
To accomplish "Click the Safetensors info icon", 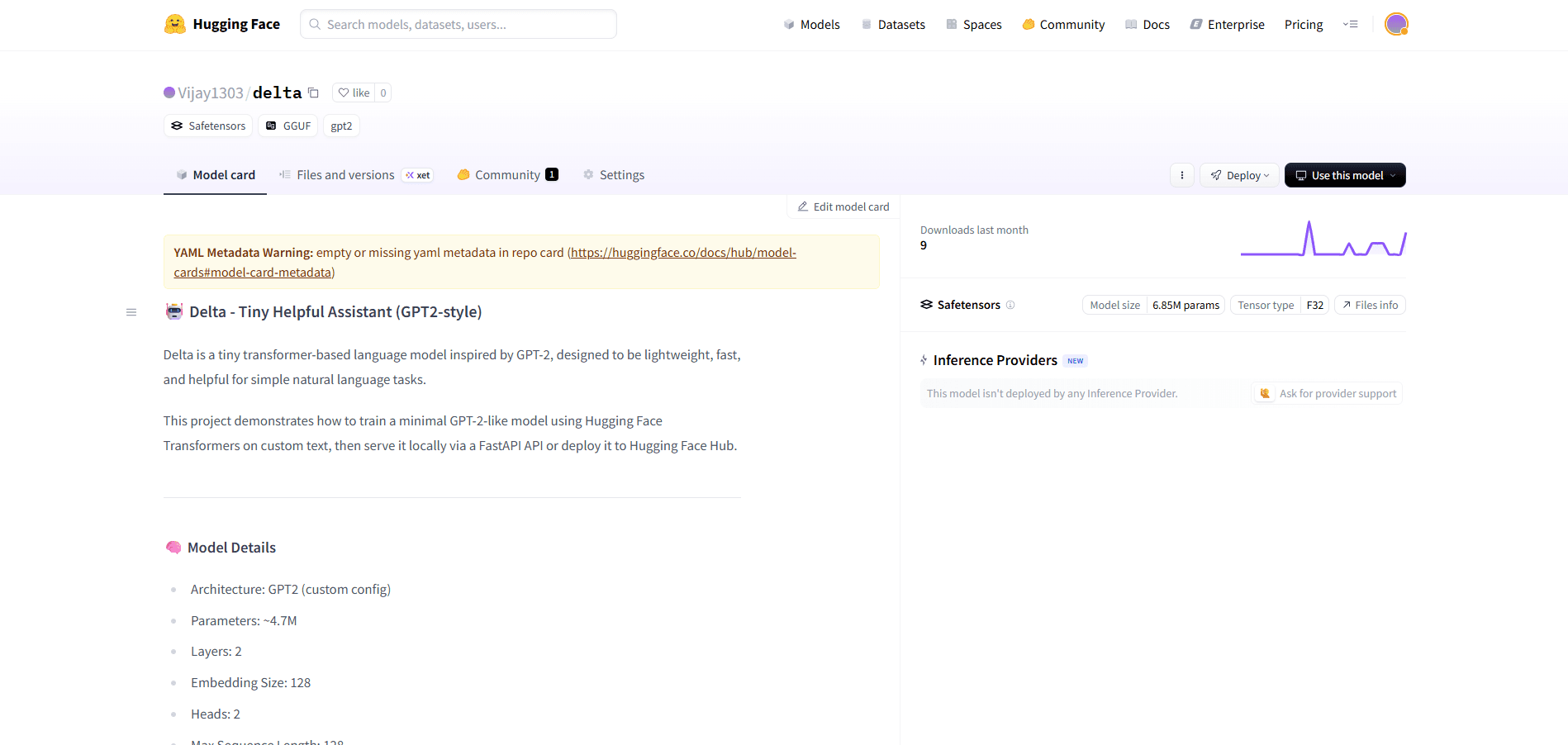I will click(x=1010, y=305).
